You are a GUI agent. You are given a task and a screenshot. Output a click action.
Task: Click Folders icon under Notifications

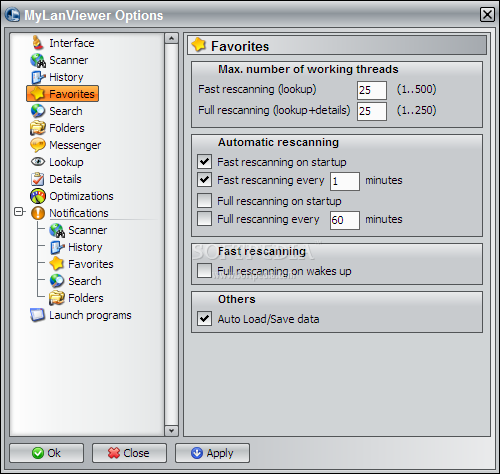click(57, 298)
